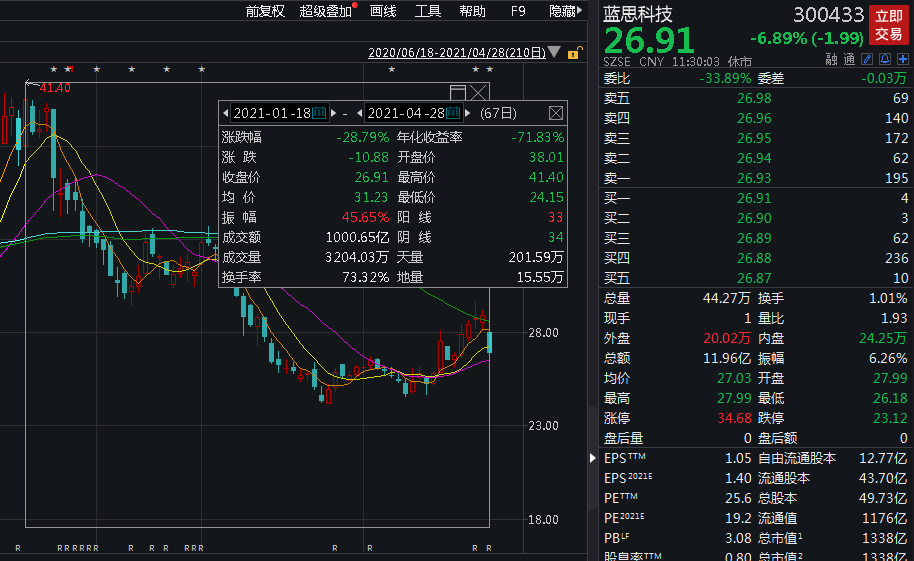Click the 委比 value -33.89%
The width and height of the screenshot is (914, 561).
[725, 78]
